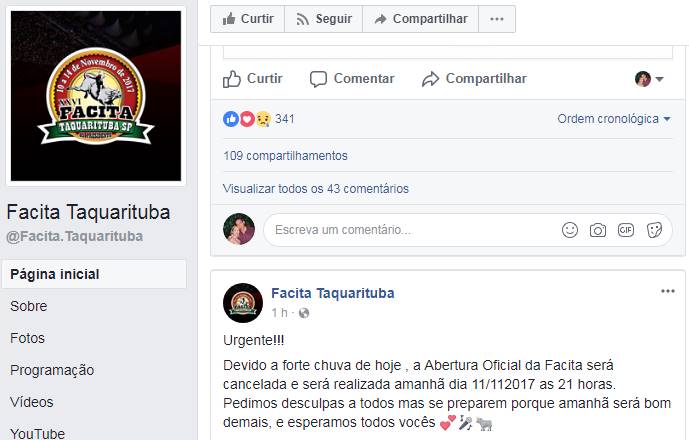
Task: Click the blue Like reaction icon
Action: coord(231,119)
